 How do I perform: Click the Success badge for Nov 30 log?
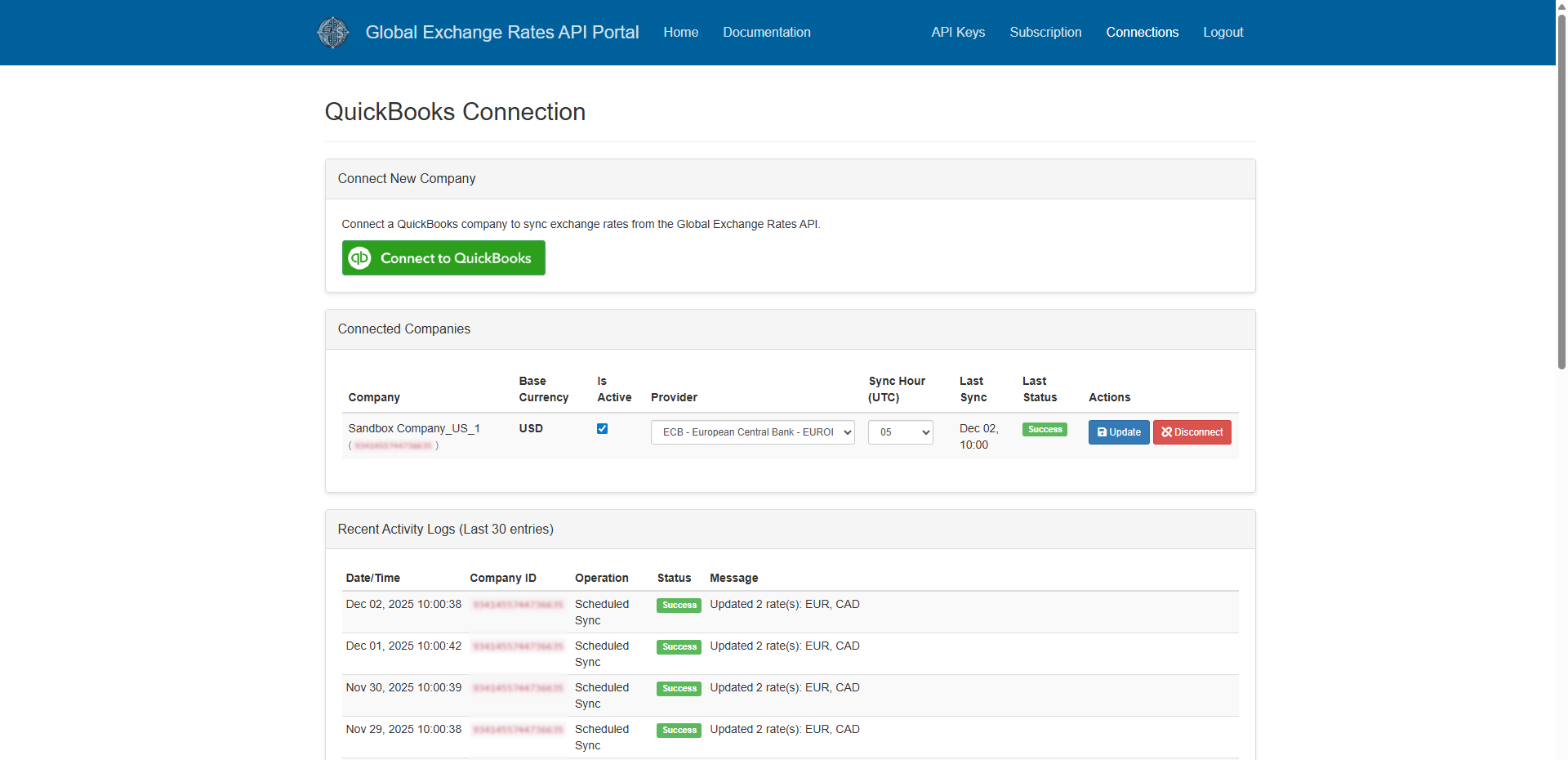[x=679, y=689]
